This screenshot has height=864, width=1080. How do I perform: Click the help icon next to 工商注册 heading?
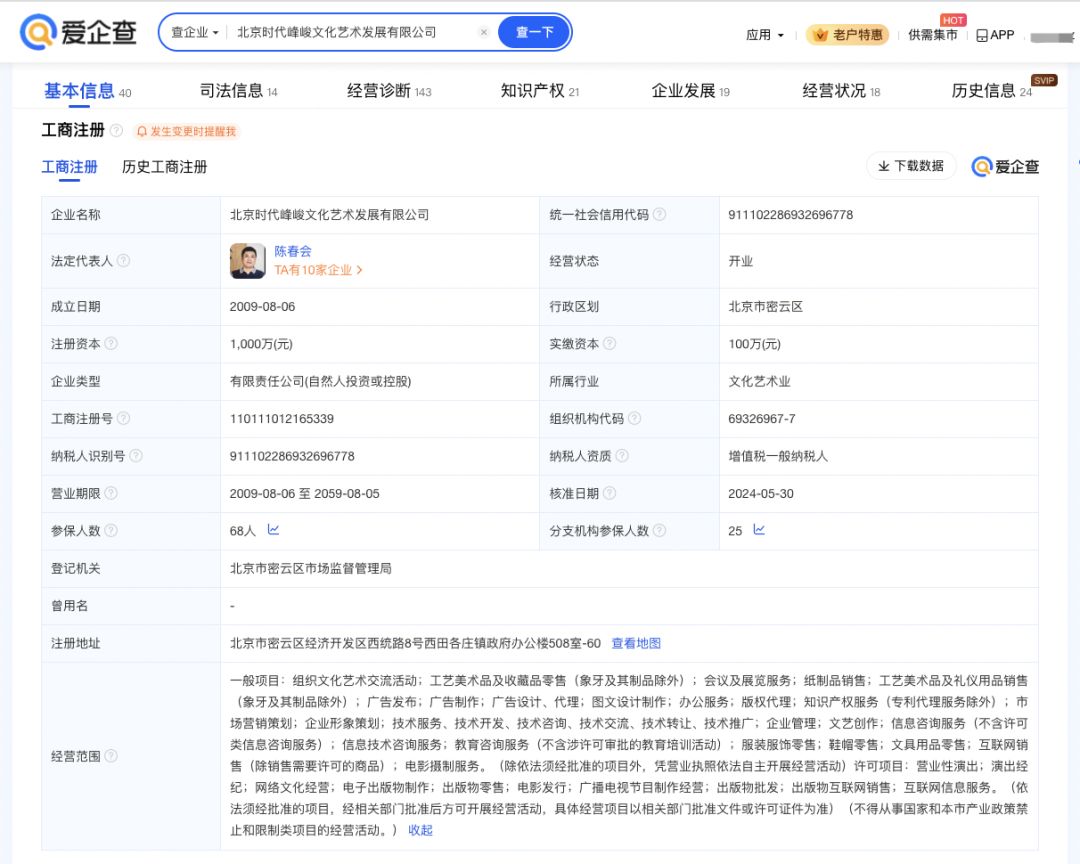tap(116, 130)
